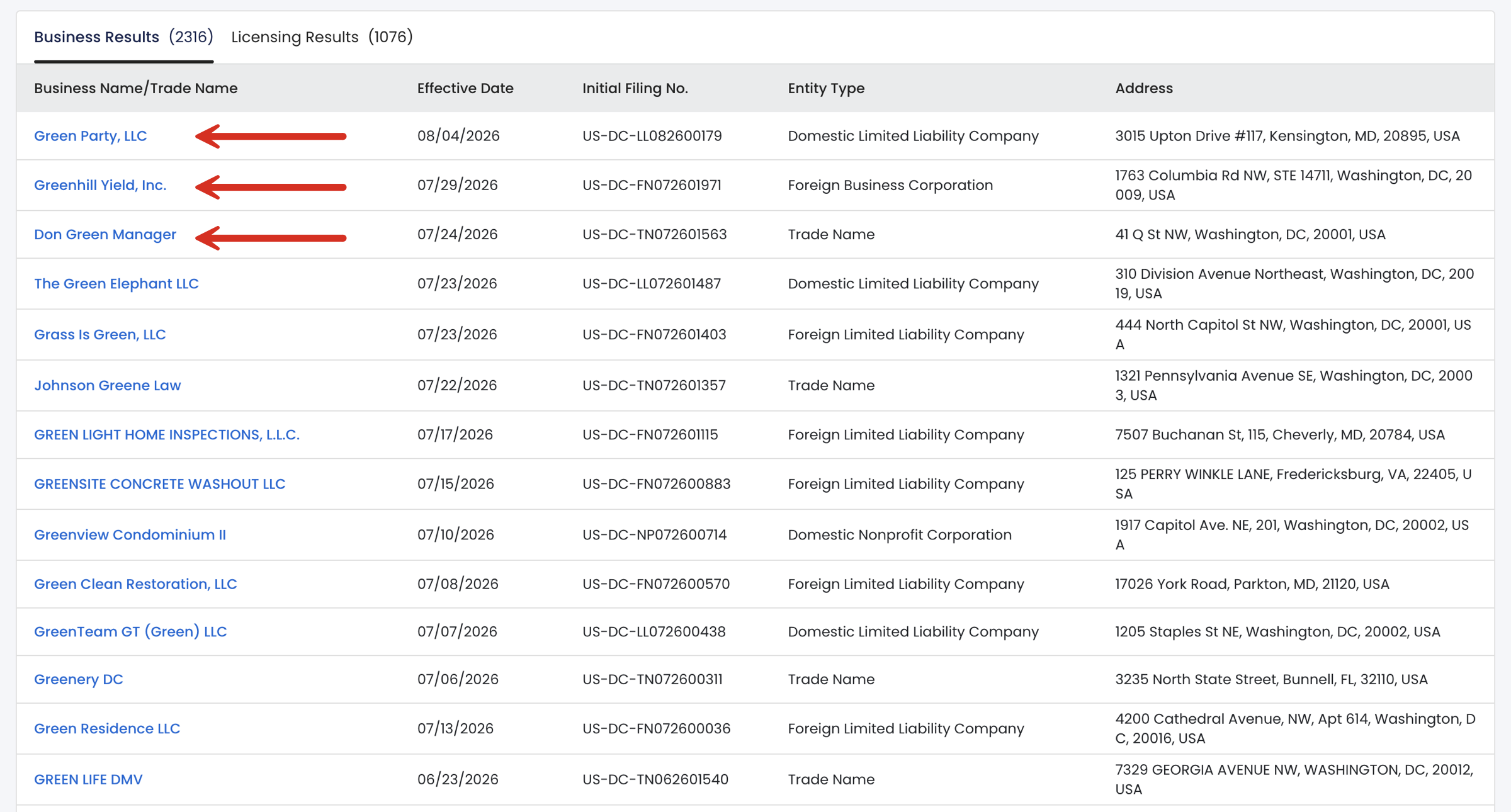This screenshot has width=1511, height=812.
Task: Click filing number US-DC-TN072601357
Action: [x=654, y=385]
